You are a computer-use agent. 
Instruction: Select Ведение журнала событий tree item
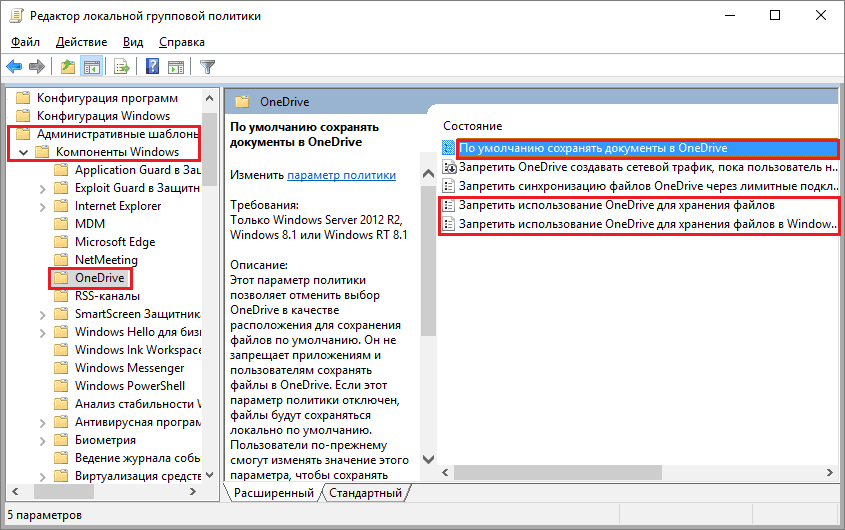tap(138, 458)
